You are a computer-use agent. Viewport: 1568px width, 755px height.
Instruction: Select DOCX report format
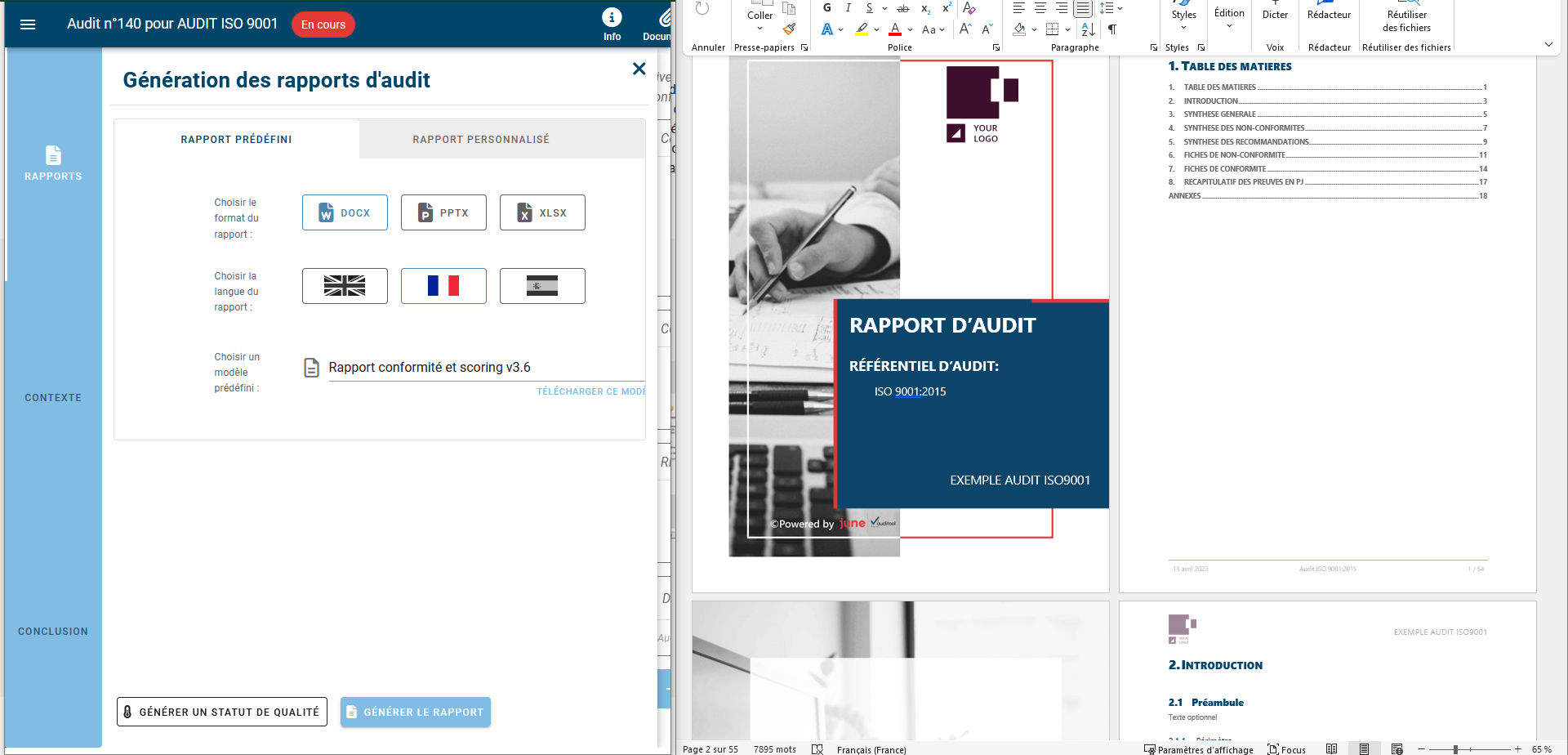[345, 212]
